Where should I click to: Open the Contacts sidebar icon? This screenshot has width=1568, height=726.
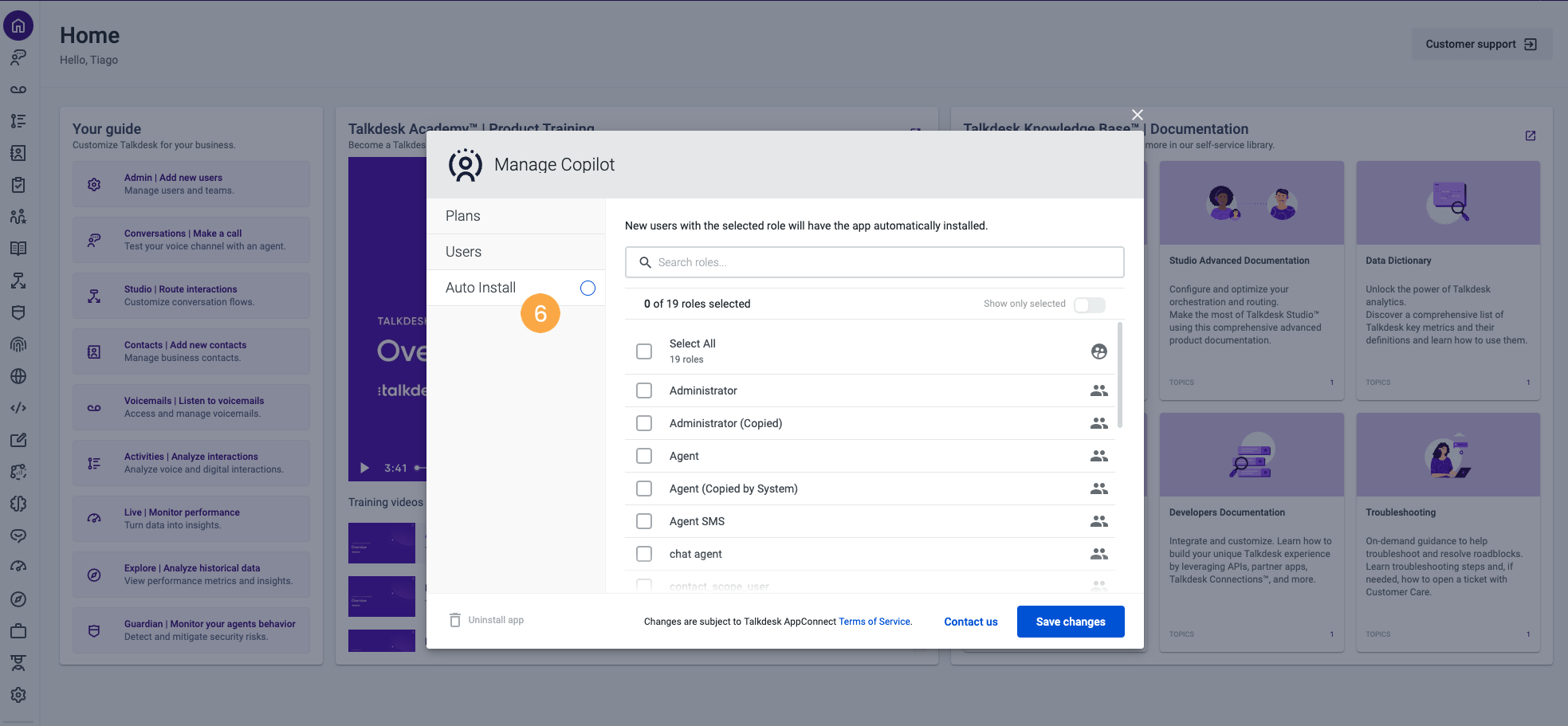click(18, 153)
